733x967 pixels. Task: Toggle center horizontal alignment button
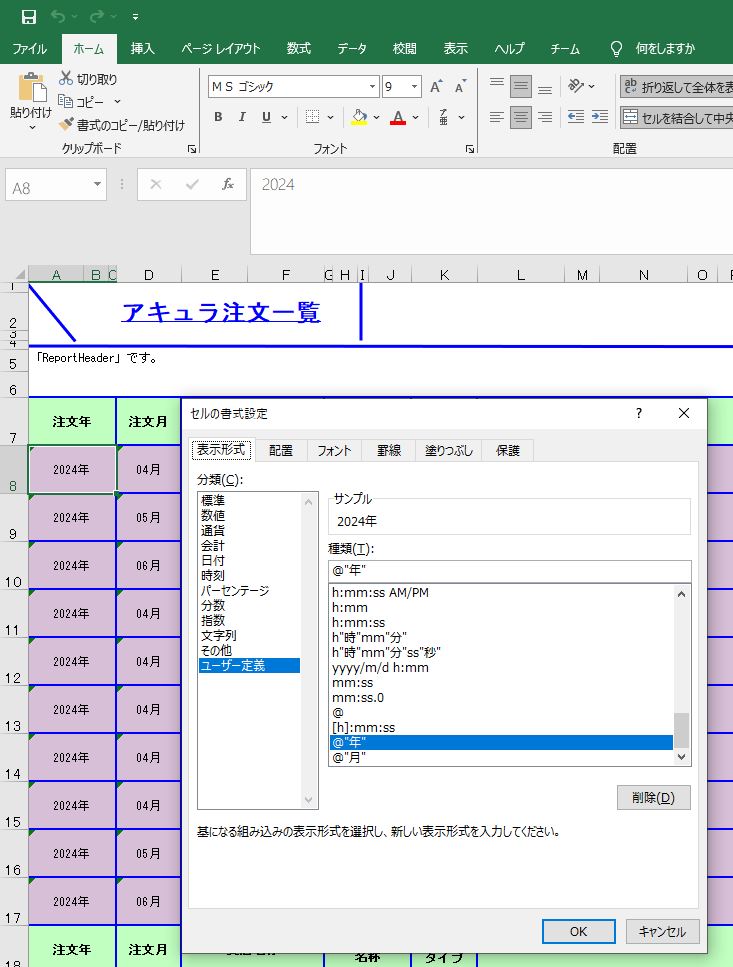point(521,117)
